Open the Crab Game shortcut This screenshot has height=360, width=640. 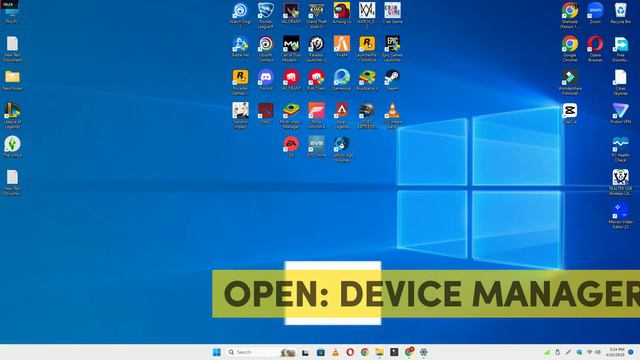click(392, 13)
